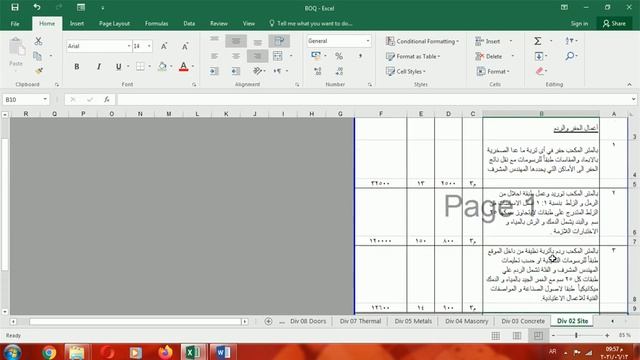The image size is (640, 360).
Task: Switch to the Div 03 Concrete sheet
Action: (523, 321)
